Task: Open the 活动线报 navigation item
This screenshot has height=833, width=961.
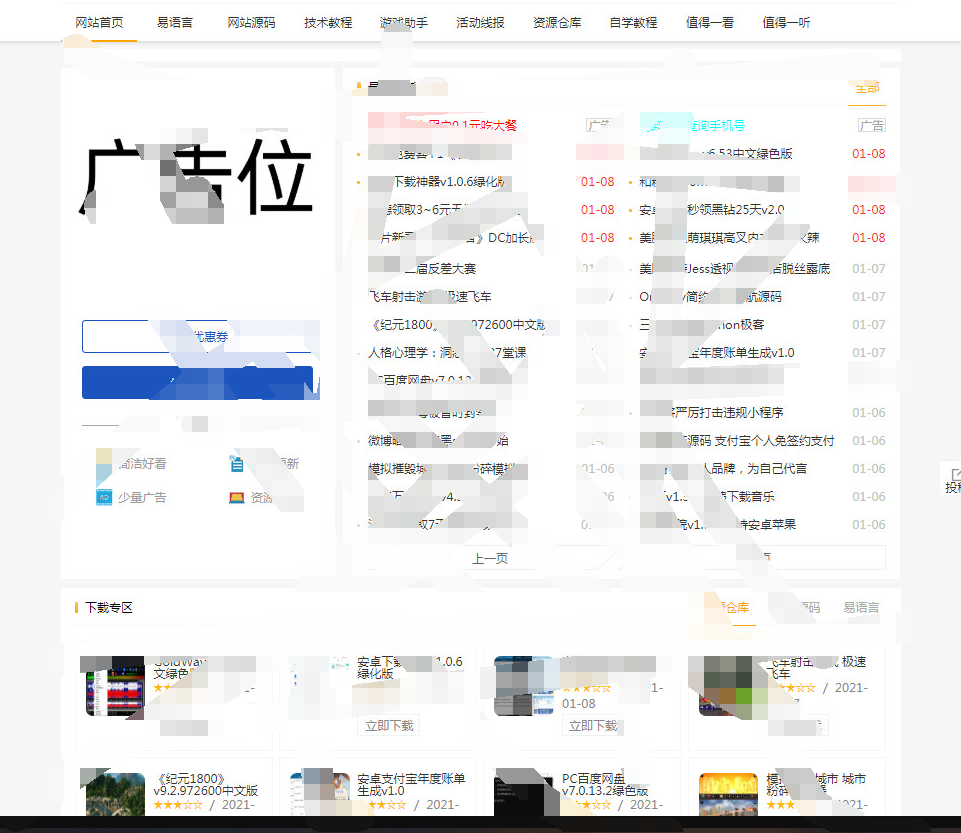Action: pos(480,22)
